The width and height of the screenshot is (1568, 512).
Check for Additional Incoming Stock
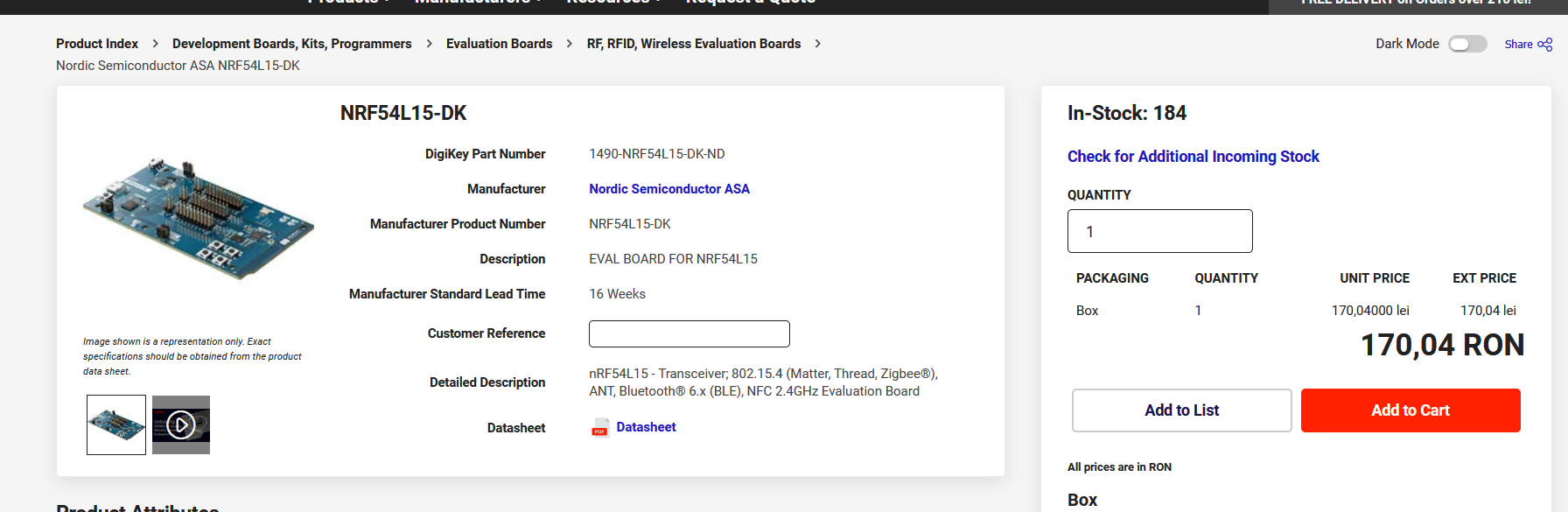(1193, 157)
